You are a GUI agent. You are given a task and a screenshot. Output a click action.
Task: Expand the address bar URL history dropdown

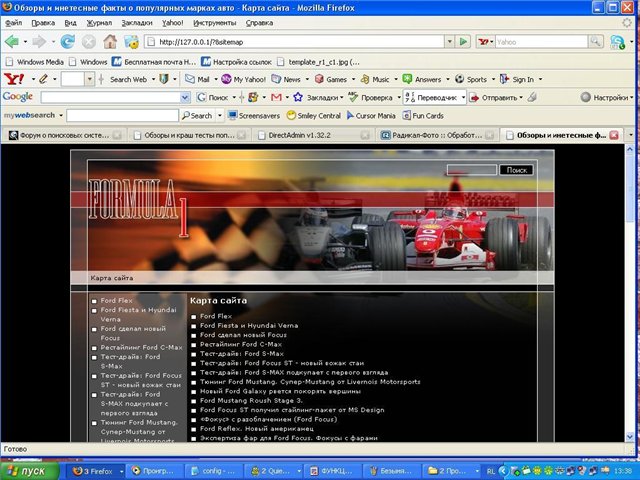tap(448, 42)
